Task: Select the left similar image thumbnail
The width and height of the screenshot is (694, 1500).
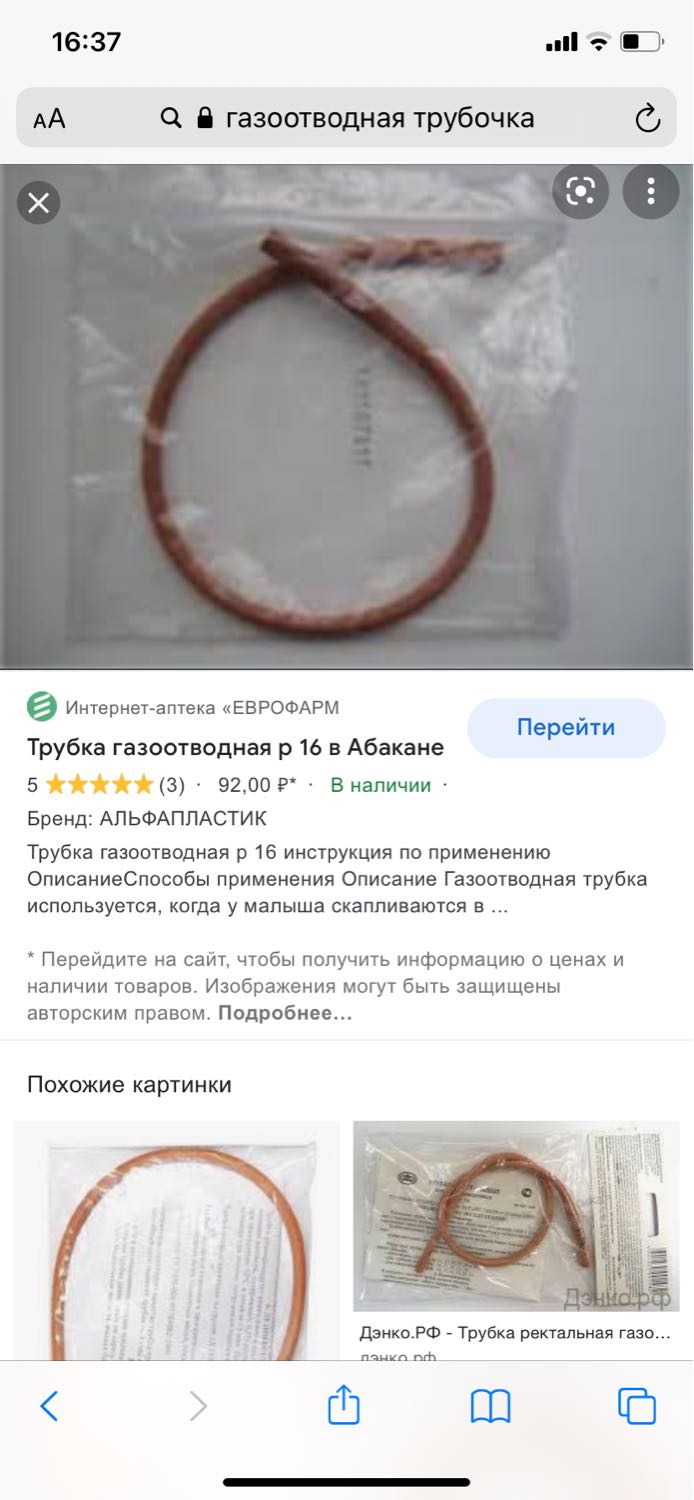Action: (176, 1241)
